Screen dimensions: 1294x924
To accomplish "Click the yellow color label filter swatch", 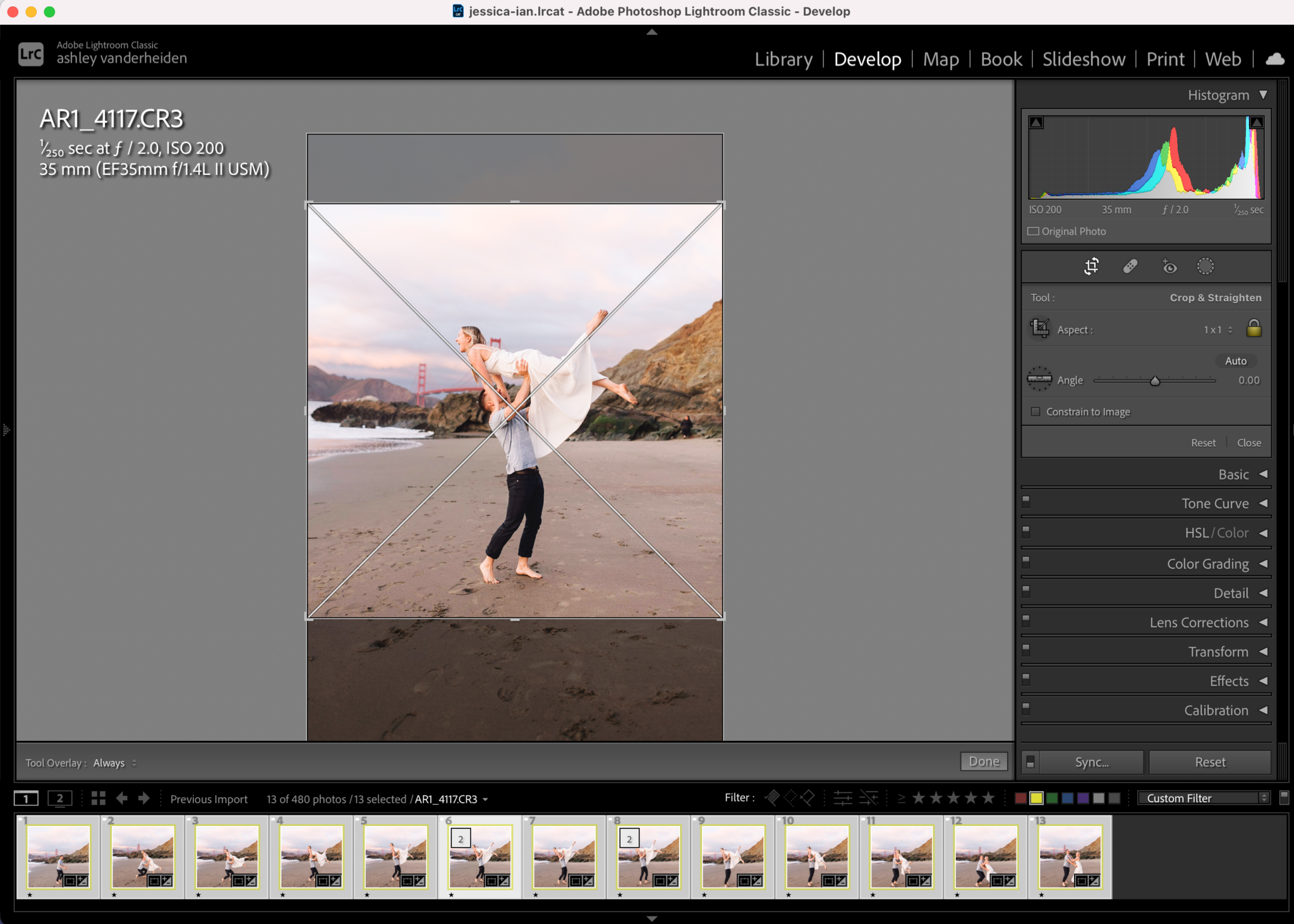I will pyautogui.click(x=1037, y=798).
